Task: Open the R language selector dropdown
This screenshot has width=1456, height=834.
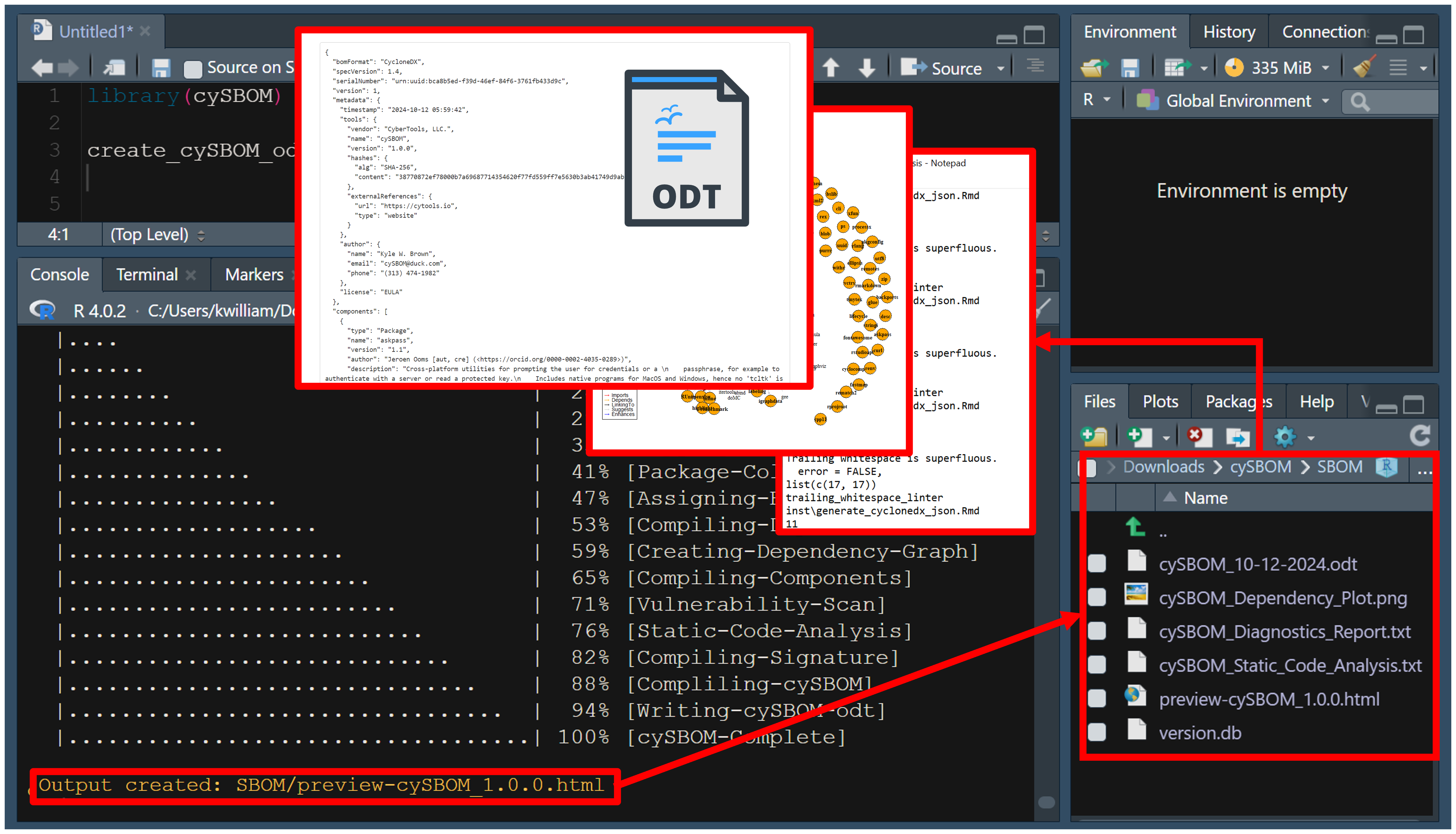Action: pyautogui.click(x=1097, y=100)
